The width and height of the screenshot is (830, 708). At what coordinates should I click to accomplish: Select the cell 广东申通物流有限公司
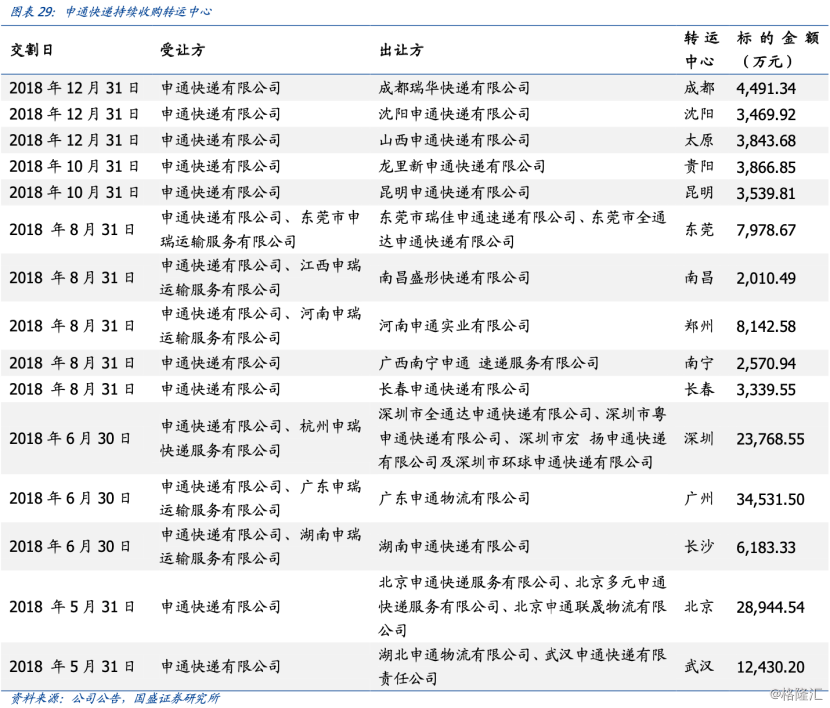454,498
